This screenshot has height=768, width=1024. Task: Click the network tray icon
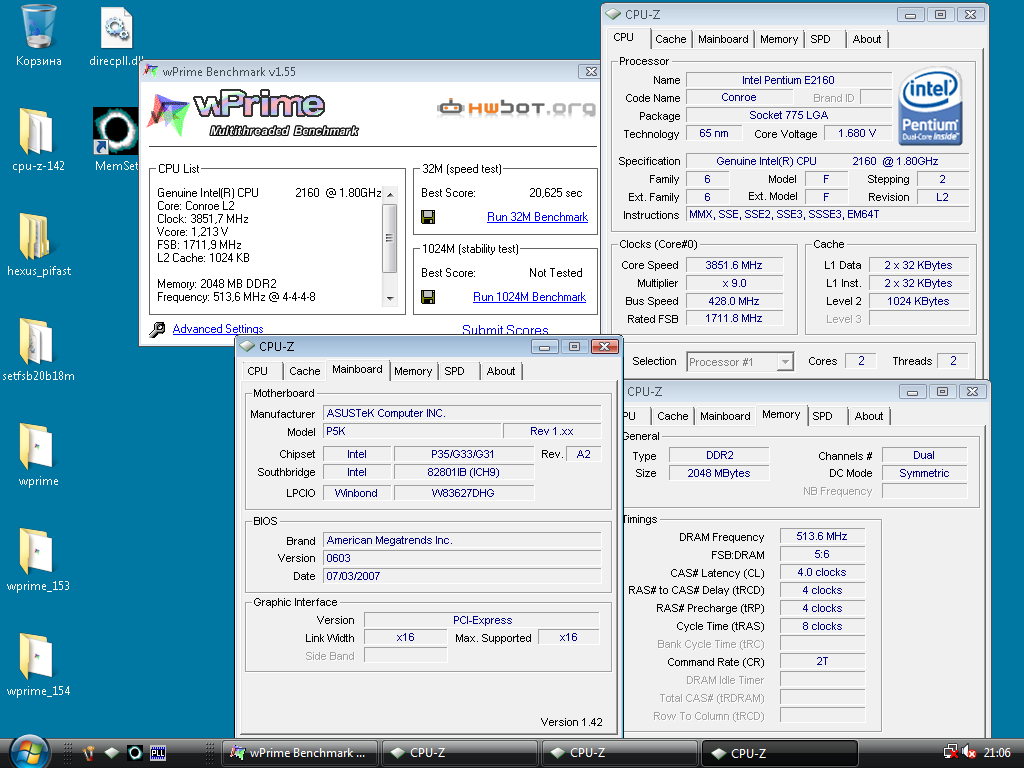[x=951, y=753]
